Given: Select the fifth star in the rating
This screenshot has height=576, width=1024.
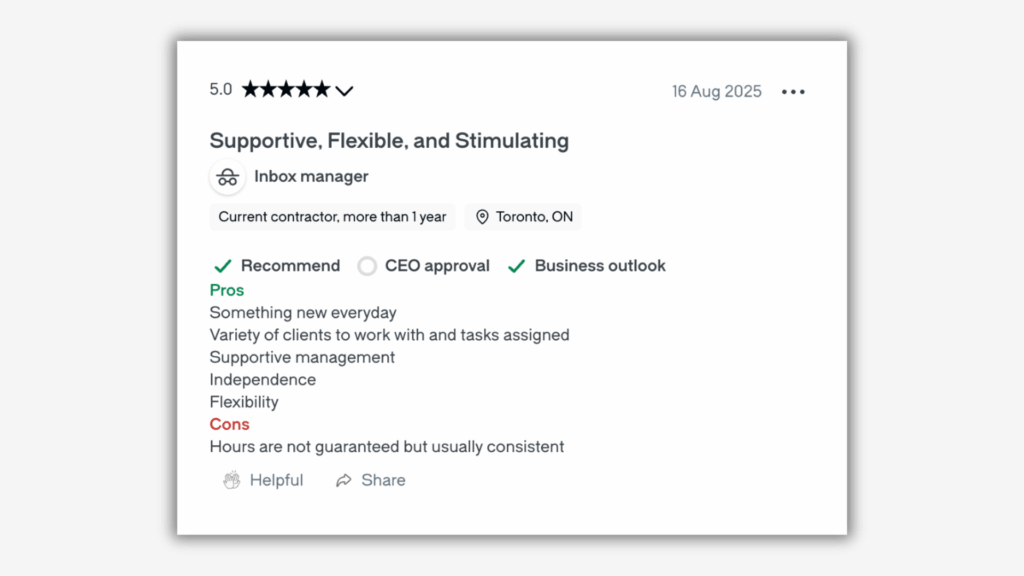Looking at the screenshot, I should click(x=320, y=89).
